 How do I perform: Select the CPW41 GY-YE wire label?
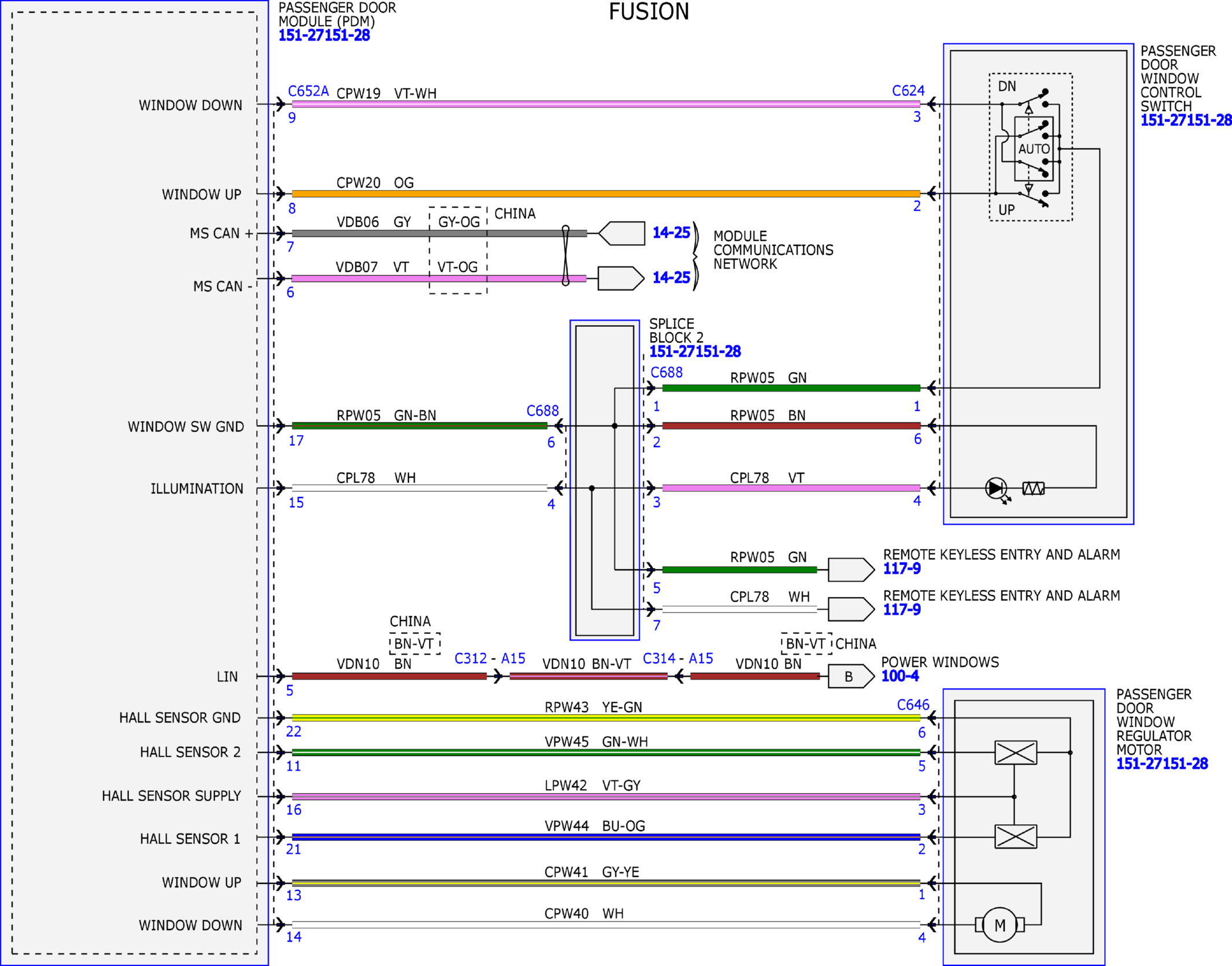coord(592,872)
